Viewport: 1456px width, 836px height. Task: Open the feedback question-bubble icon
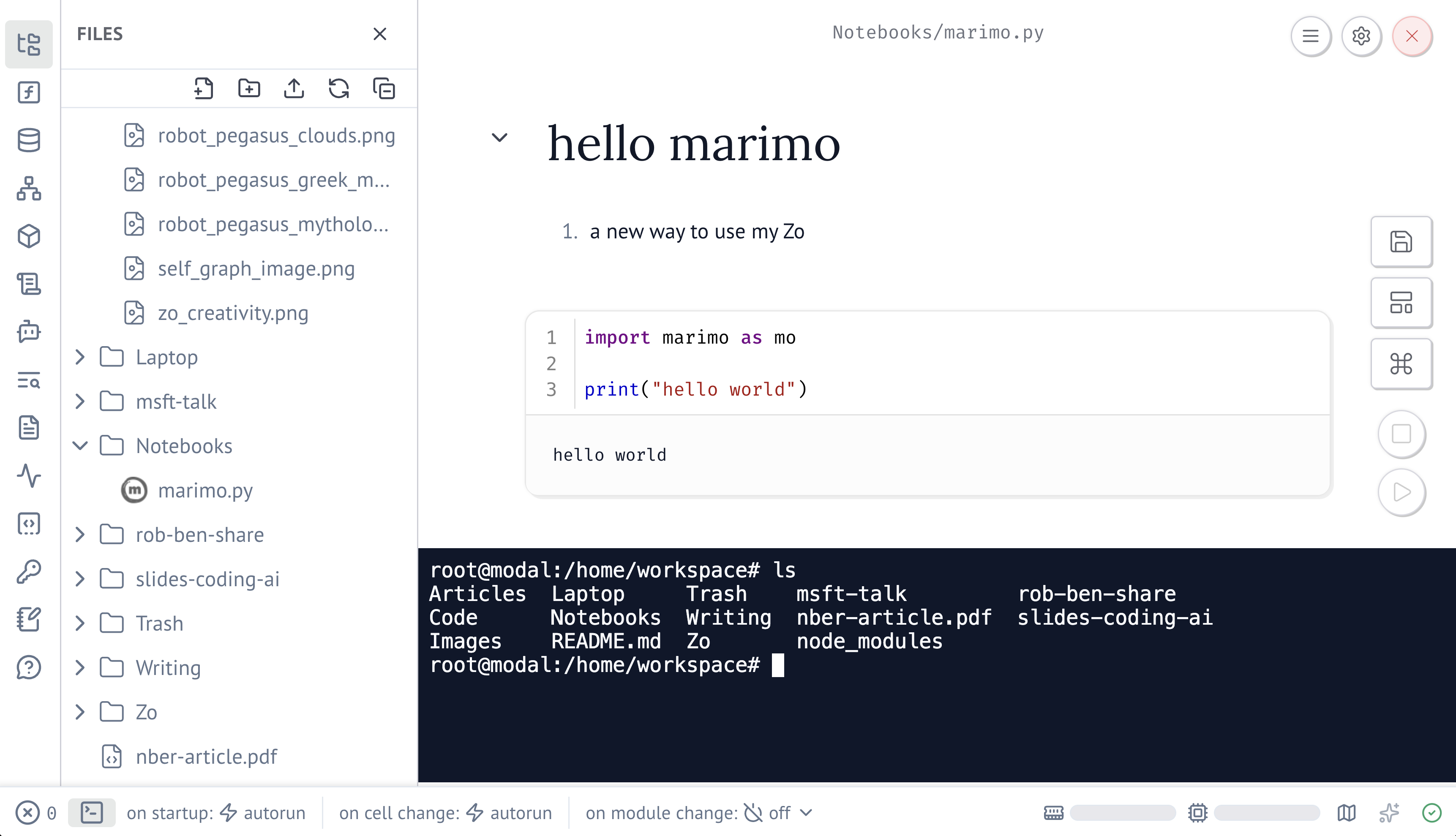pos(29,667)
